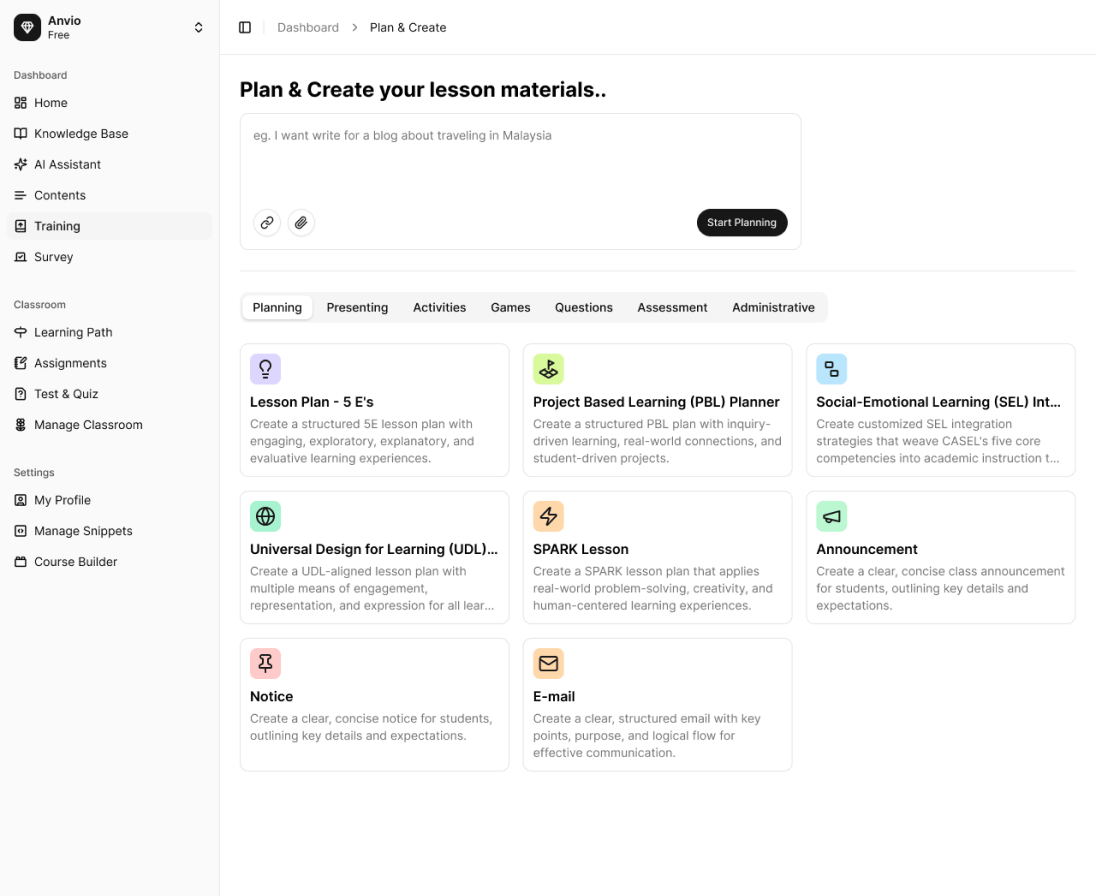Select the AI Assistant sidebar icon
The image size is (1096, 896).
[x=21, y=164]
